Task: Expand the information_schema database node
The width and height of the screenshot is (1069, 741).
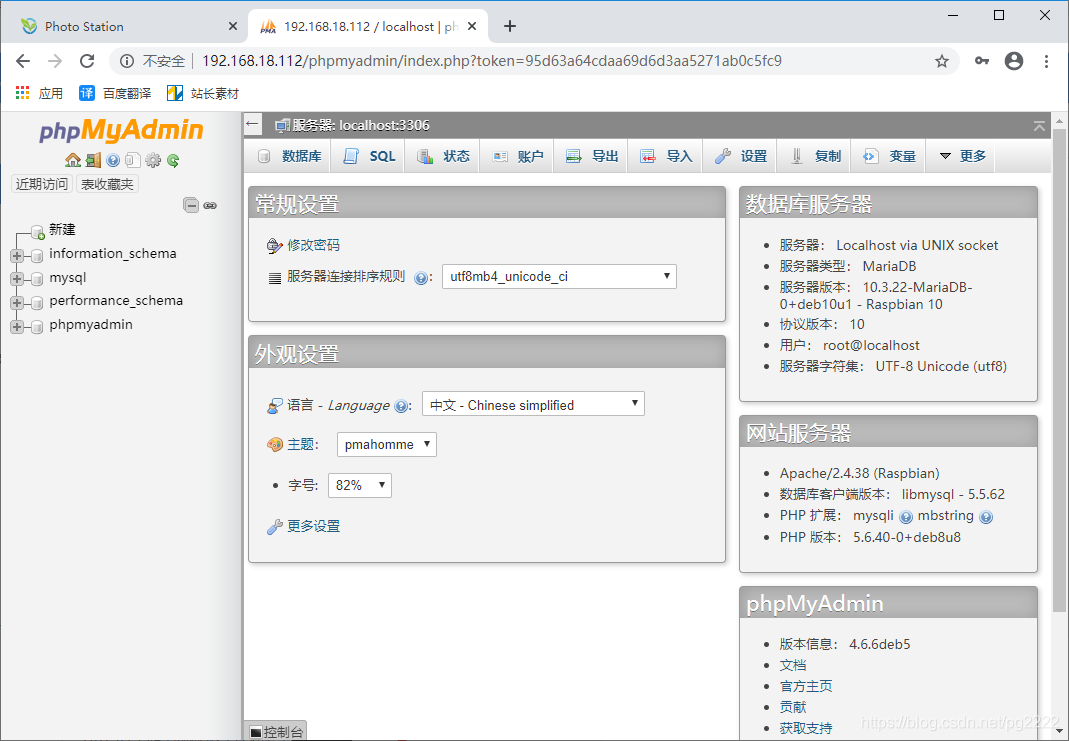Action: tap(17, 256)
